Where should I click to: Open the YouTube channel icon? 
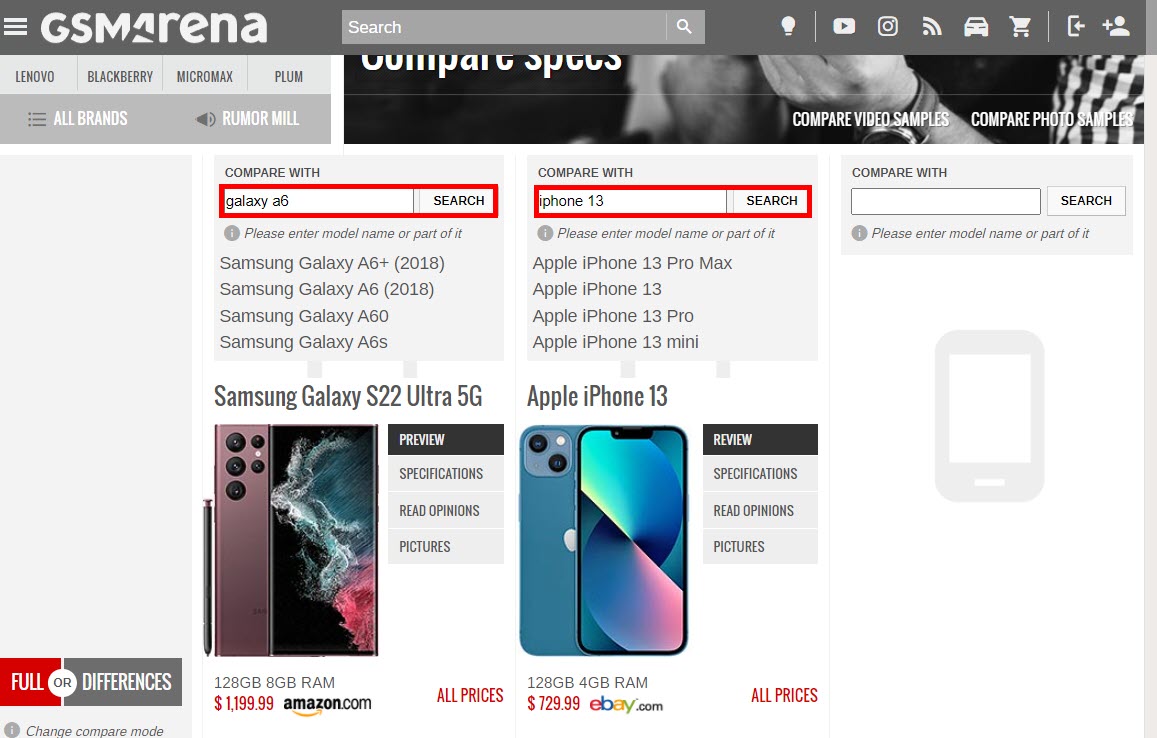pos(843,27)
